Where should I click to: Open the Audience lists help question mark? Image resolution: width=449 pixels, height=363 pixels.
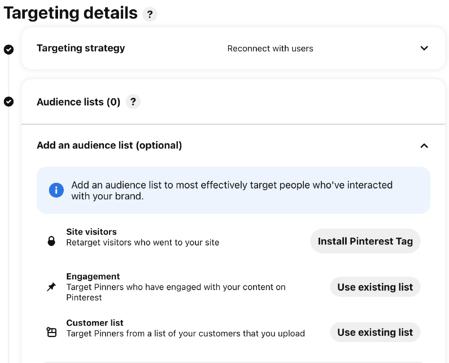click(133, 102)
